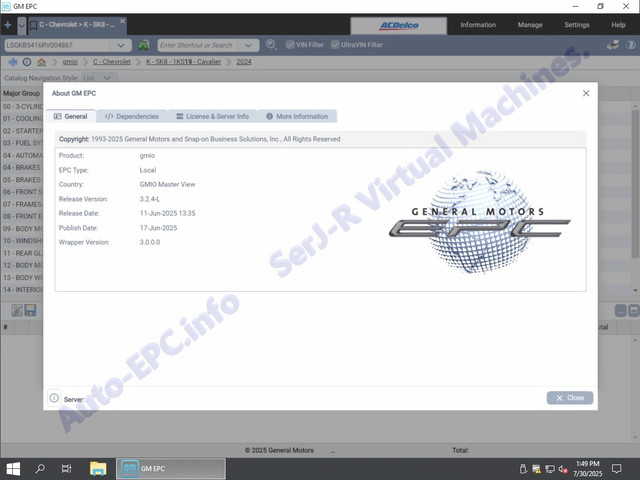
Task: Click the Enter Shortcut or Search field
Action: [198, 45]
